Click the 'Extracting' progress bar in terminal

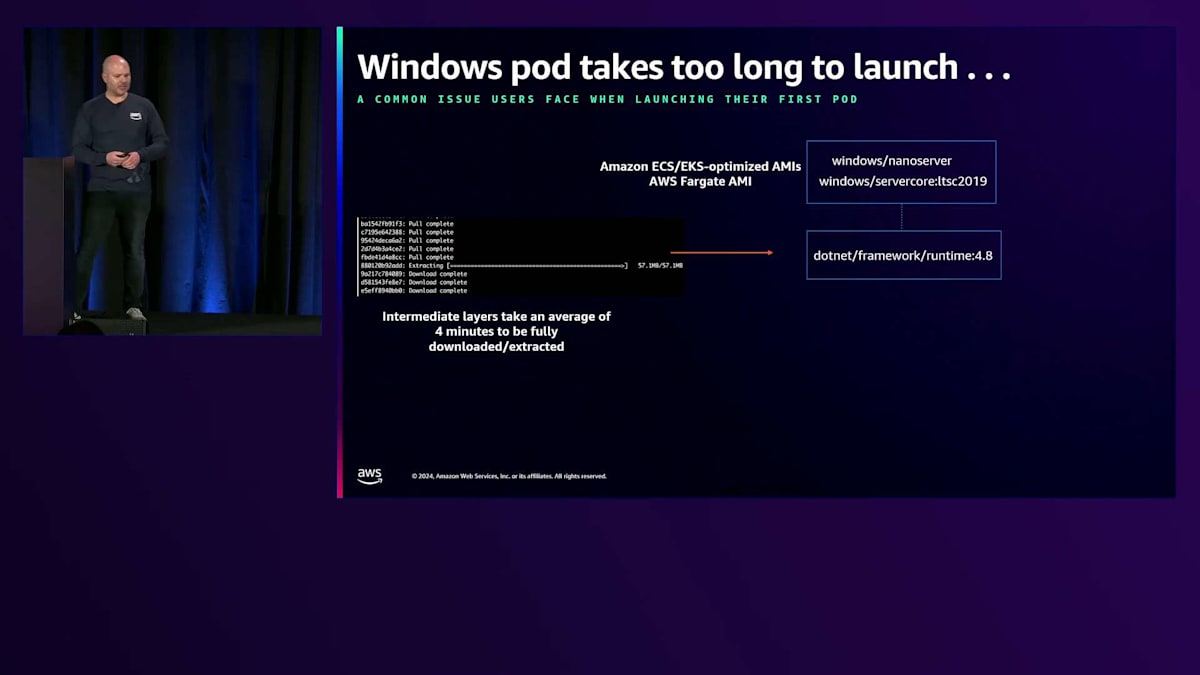[538, 266]
